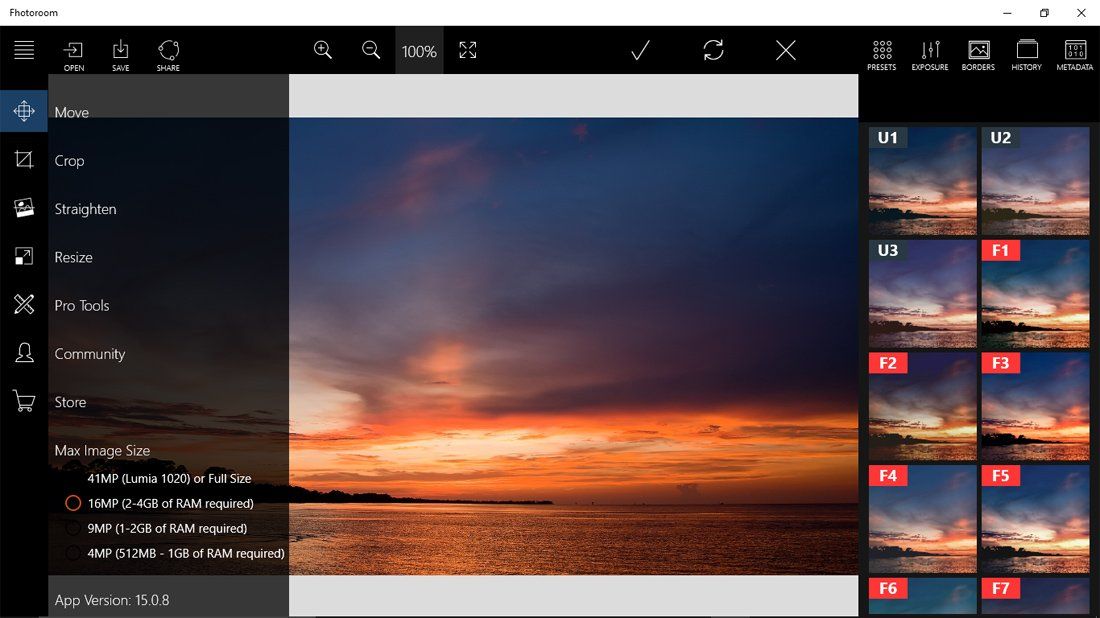
Task: Open the Presets panel
Action: [881, 52]
